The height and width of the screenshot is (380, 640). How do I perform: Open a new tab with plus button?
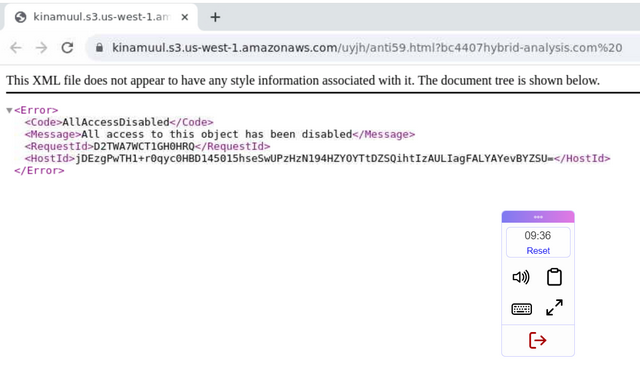[215, 17]
